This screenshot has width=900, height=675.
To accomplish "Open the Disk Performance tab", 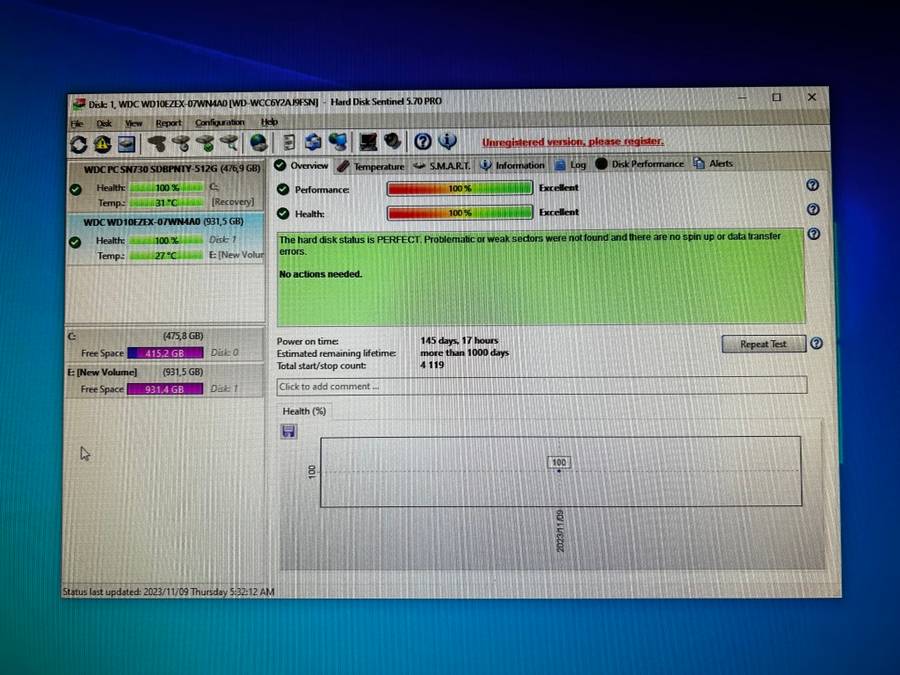I will tap(640, 164).
